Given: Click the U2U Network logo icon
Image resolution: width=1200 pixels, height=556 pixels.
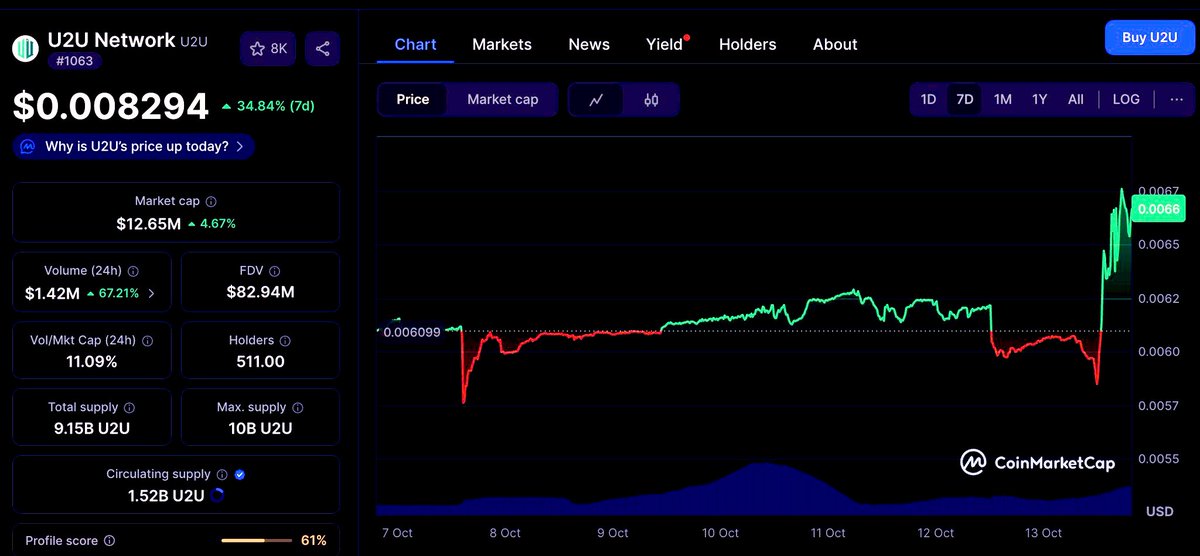Looking at the screenshot, I should 25,48.
